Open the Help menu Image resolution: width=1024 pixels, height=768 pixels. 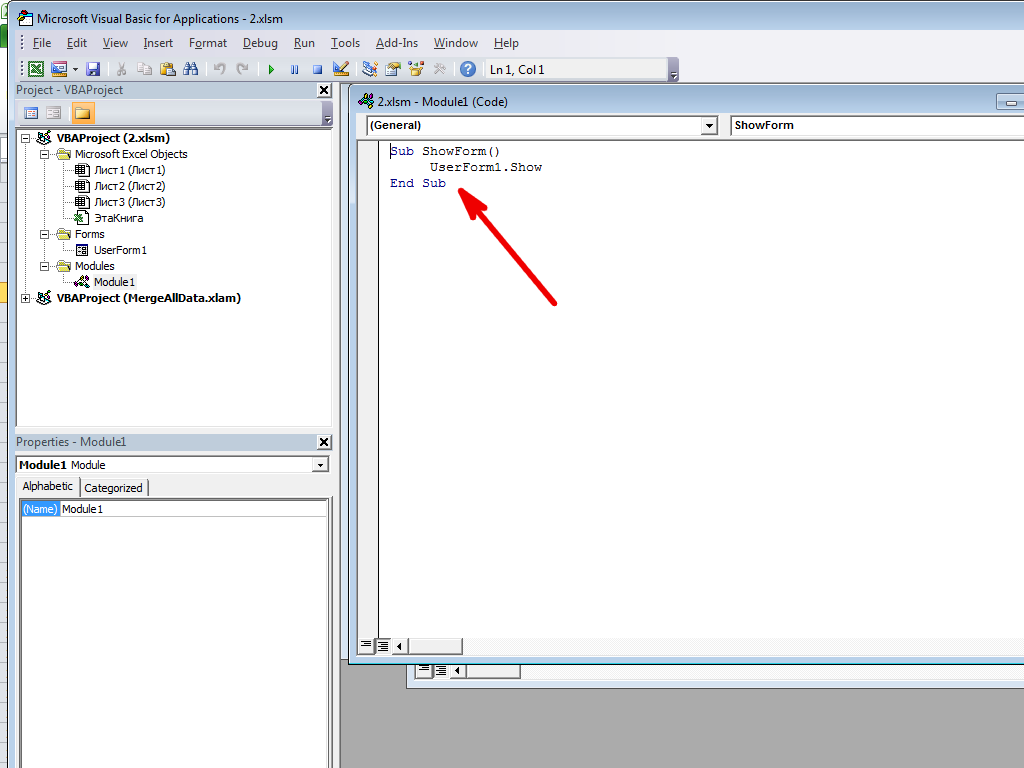(505, 43)
